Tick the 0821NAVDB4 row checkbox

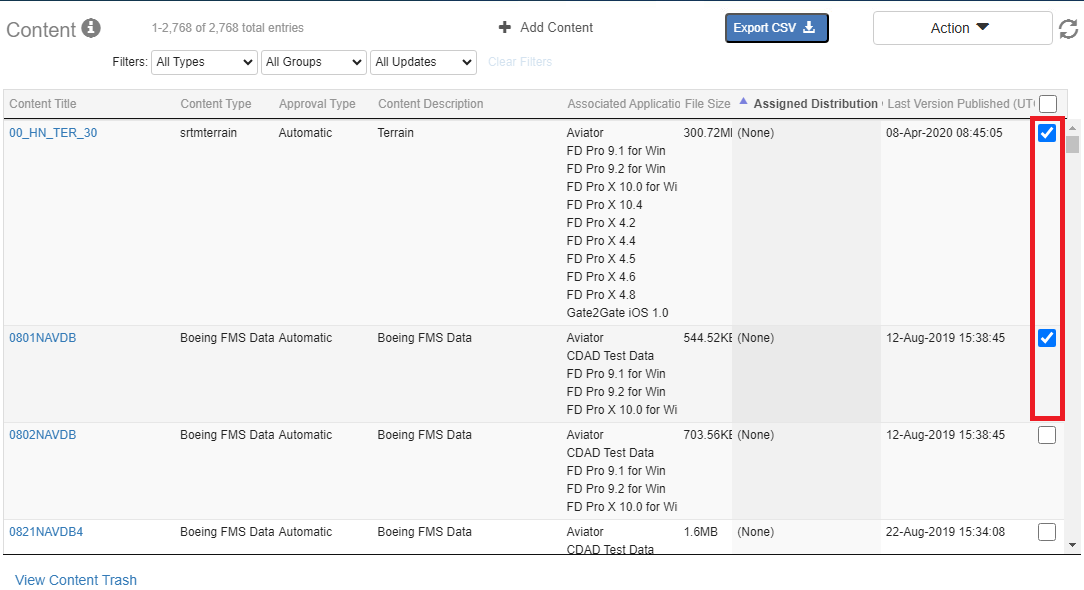(1047, 532)
